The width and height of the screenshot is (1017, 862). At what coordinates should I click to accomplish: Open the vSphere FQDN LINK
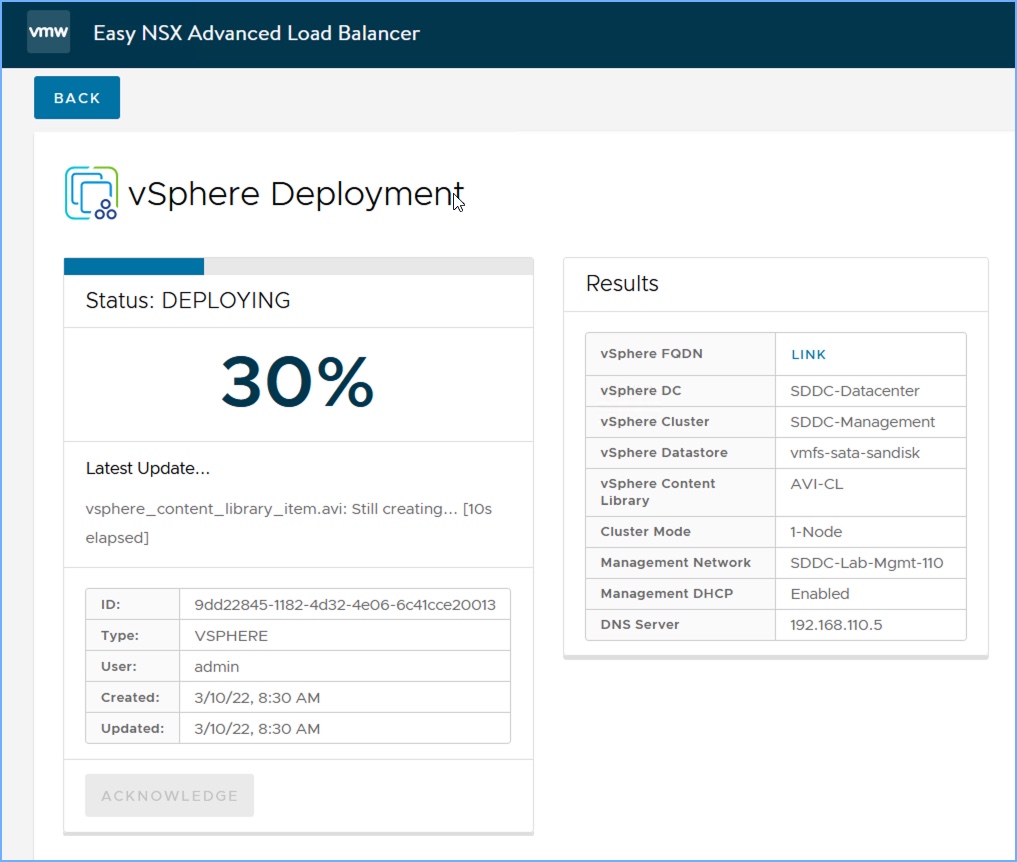(808, 354)
